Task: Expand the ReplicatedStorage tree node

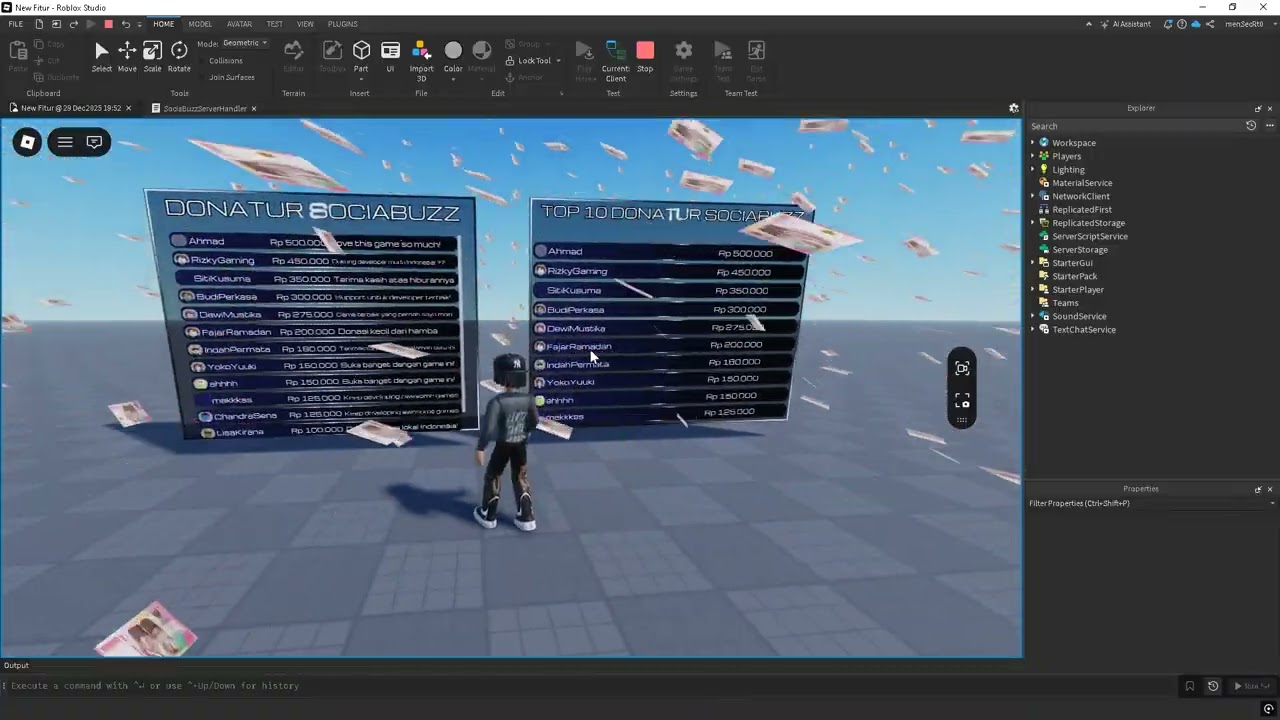Action: [x=1033, y=223]
